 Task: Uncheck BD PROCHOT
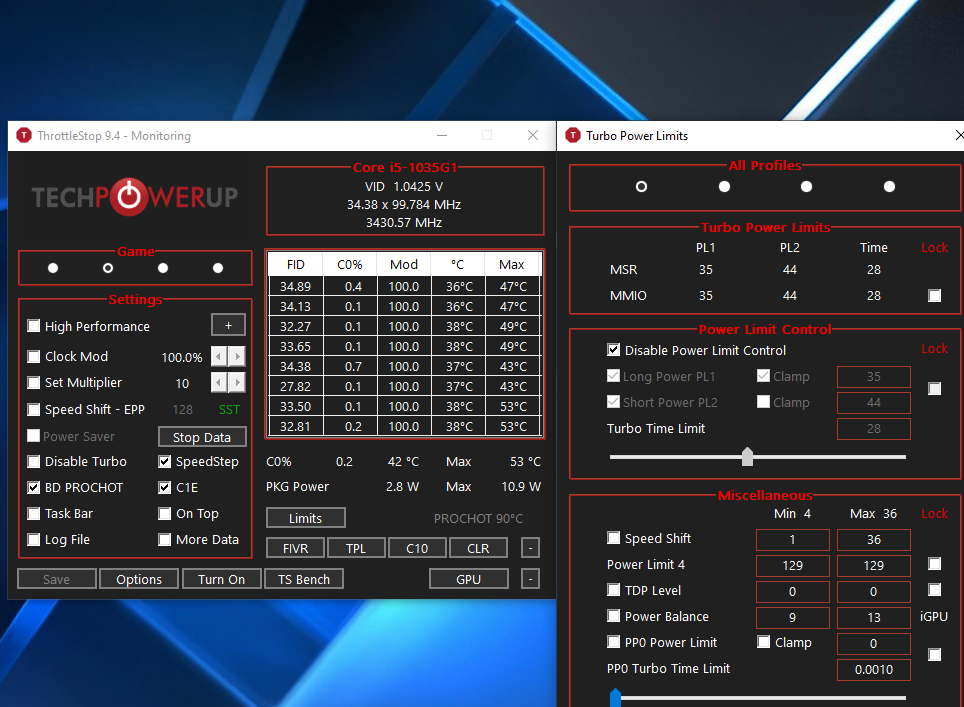click(x=34, y=488)
